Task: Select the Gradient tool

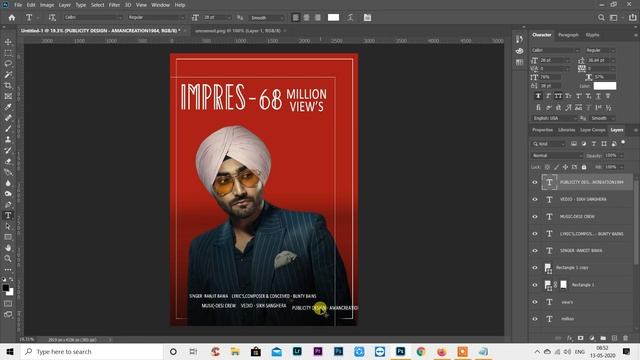Action: (8, 172)
